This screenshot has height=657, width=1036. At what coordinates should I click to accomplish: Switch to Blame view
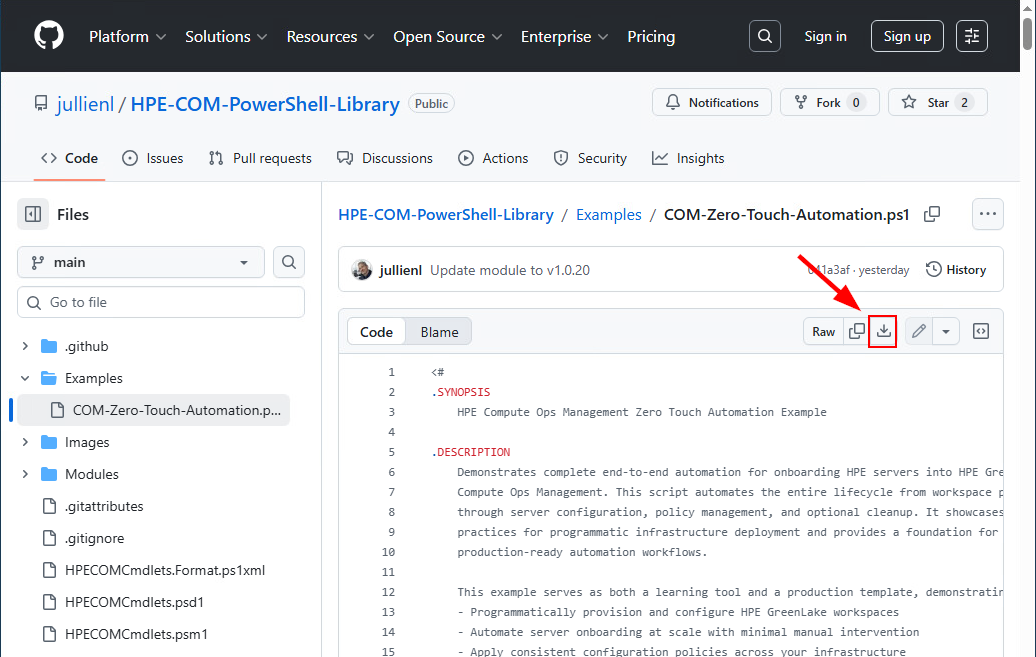coord(439,332)
